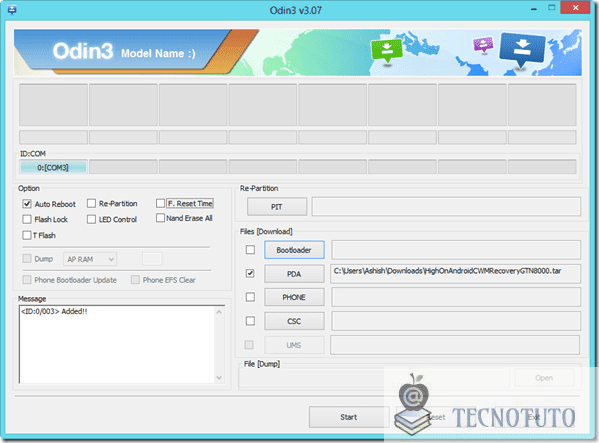Open the AP RAM dropdown
The image size is (599, 443).
pyautogui.click(x=90, y=259)
